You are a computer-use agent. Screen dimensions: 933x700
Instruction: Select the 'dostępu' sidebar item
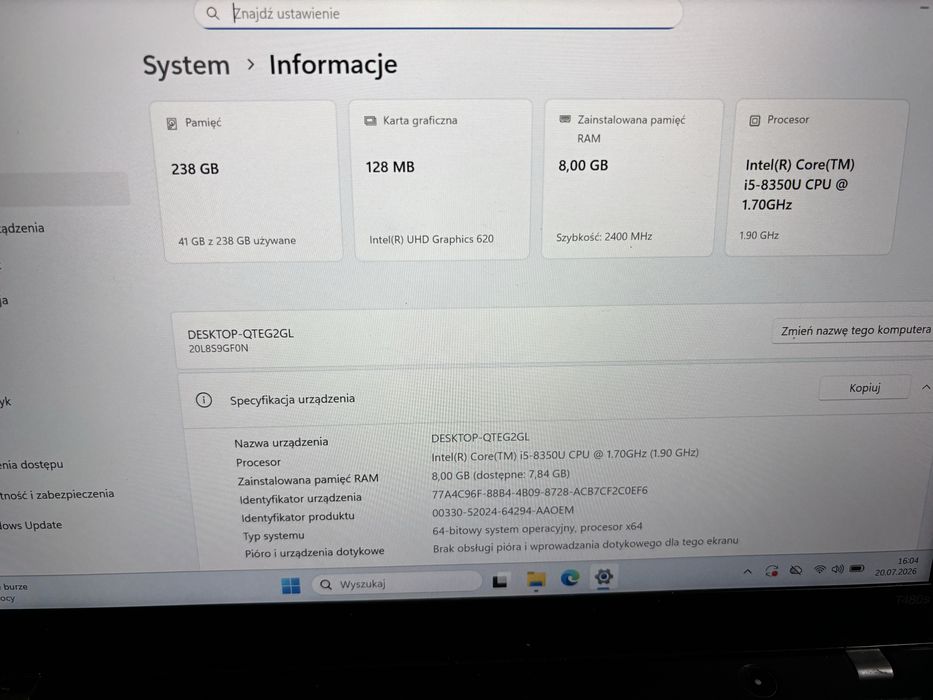click(32, 464)
